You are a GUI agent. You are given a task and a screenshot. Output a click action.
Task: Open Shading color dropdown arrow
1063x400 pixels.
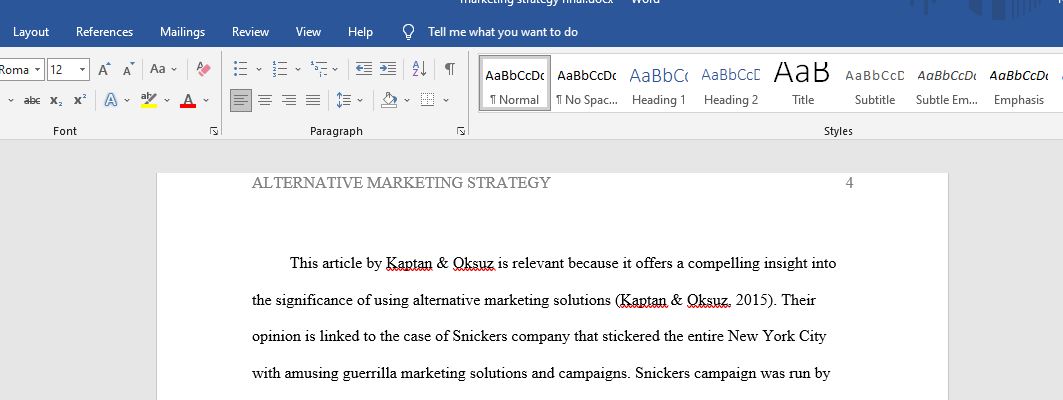click(x=407, y=100)
